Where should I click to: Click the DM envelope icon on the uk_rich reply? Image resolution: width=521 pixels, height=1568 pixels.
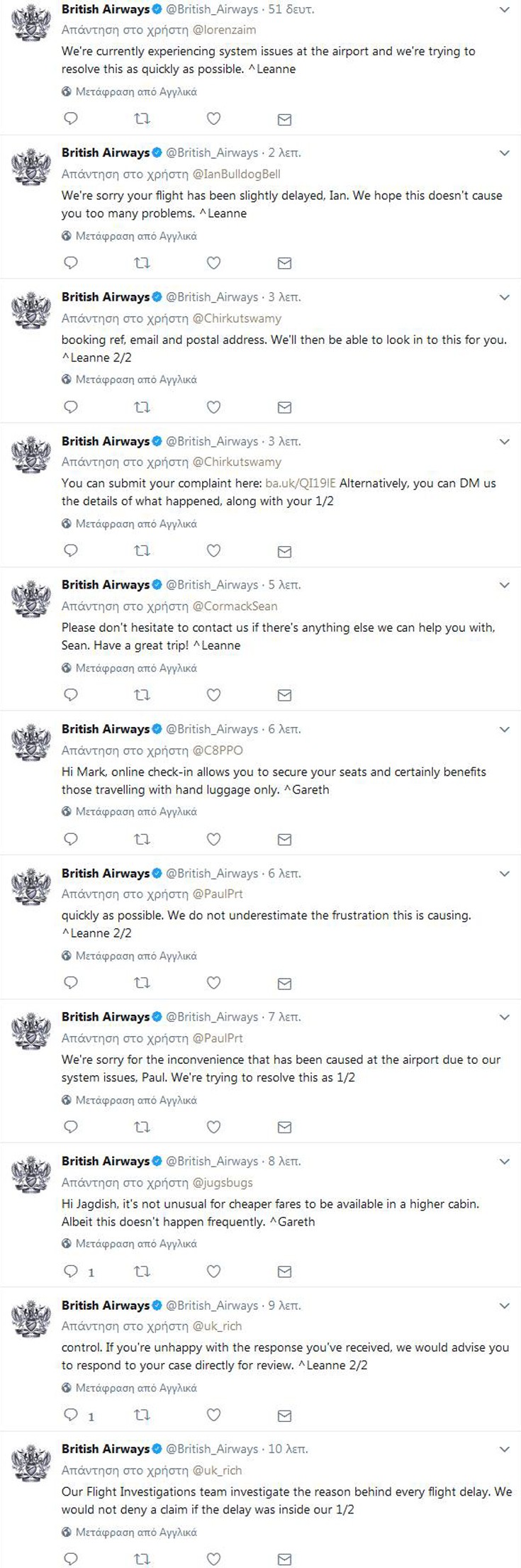coord(284,1415)
